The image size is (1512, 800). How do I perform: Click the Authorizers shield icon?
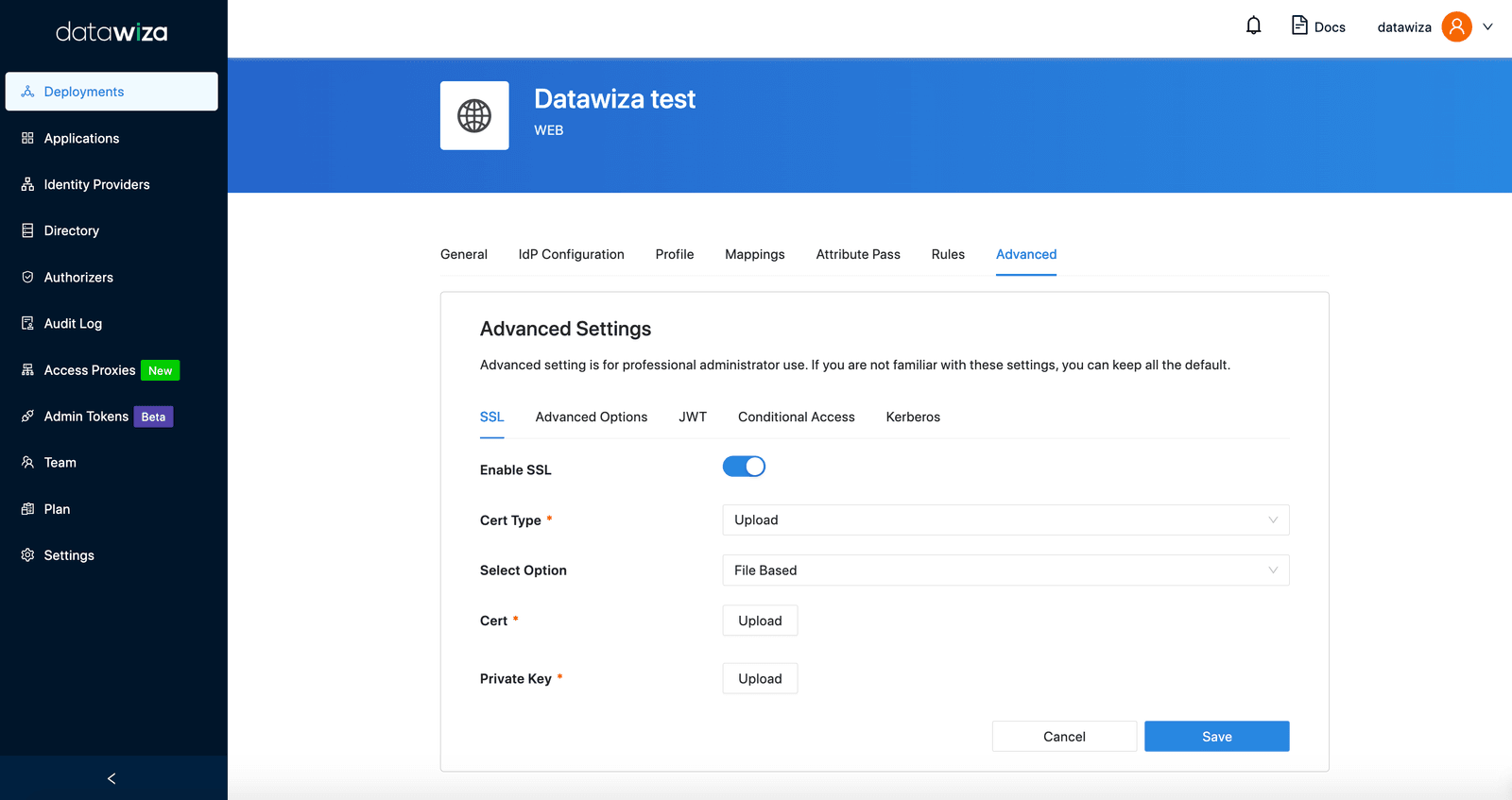pos(27,277)
